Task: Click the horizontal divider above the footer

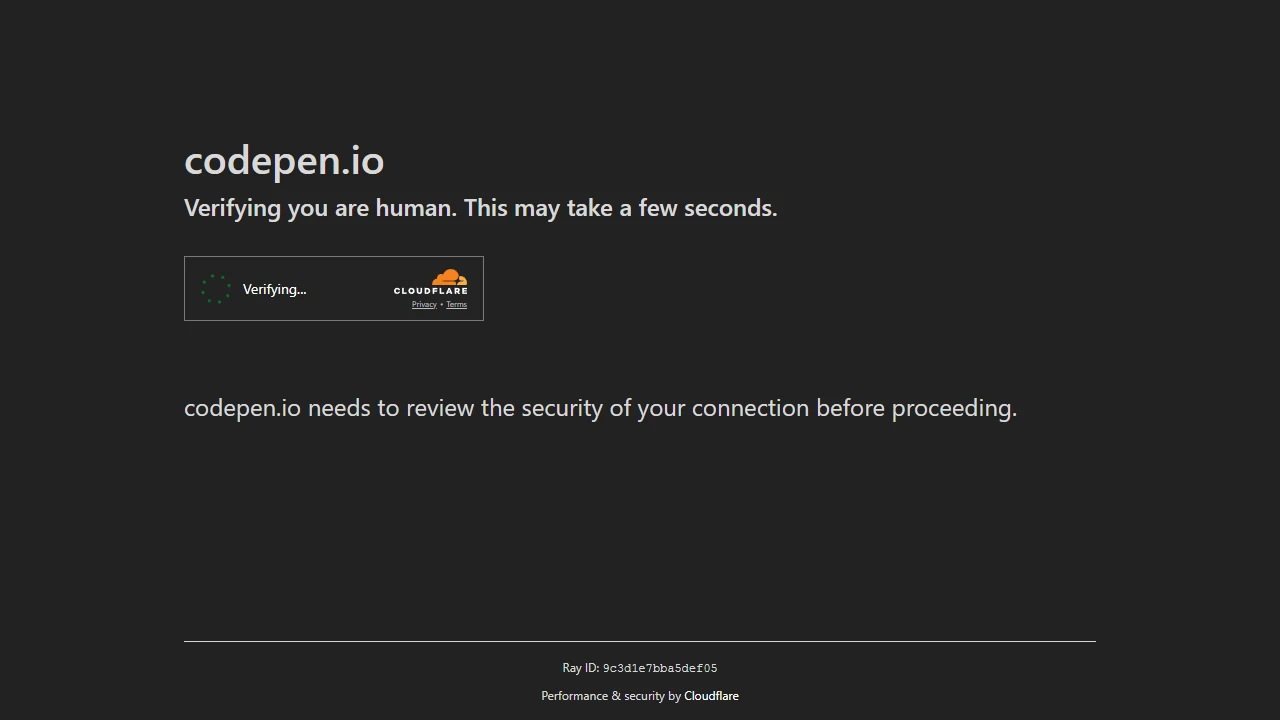Action: click(x=640, y=641)
